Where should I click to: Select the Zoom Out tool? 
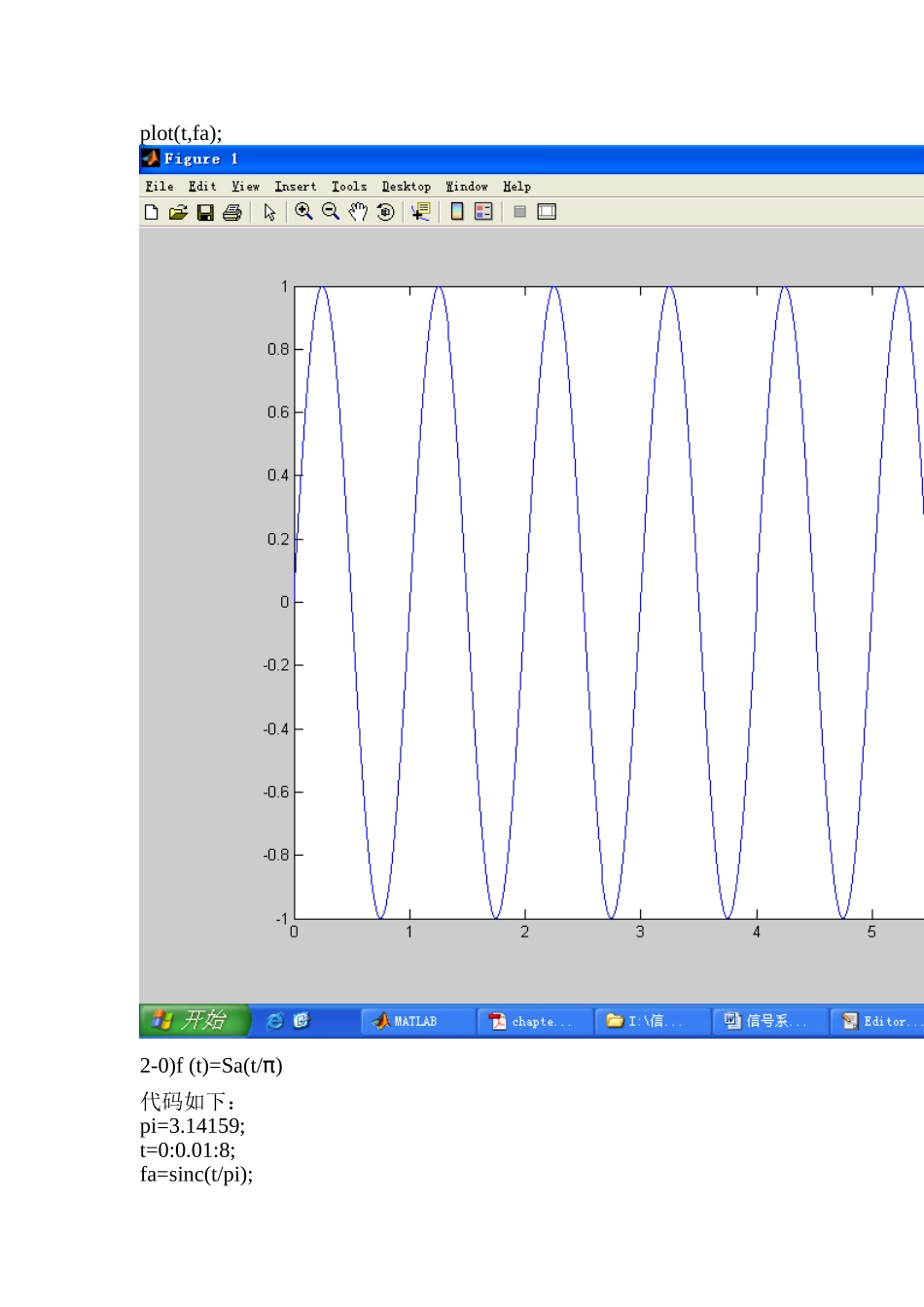[331, 212]
